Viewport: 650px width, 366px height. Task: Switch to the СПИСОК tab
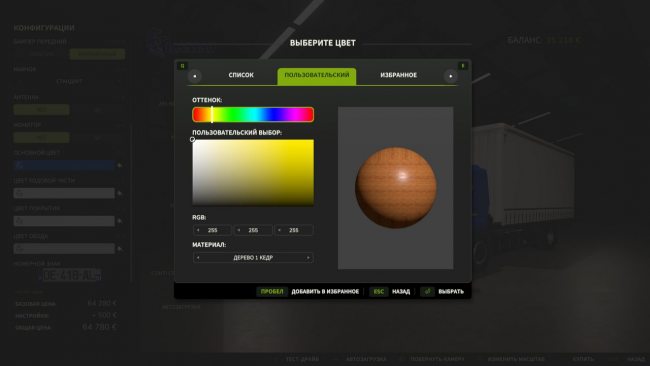(241, 75)
